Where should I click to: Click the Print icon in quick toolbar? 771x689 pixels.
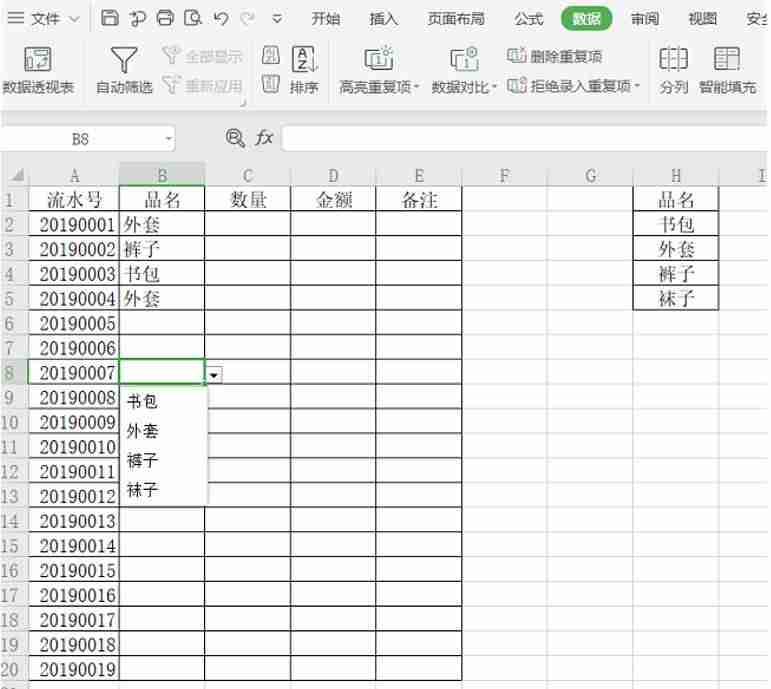(165, 18)
